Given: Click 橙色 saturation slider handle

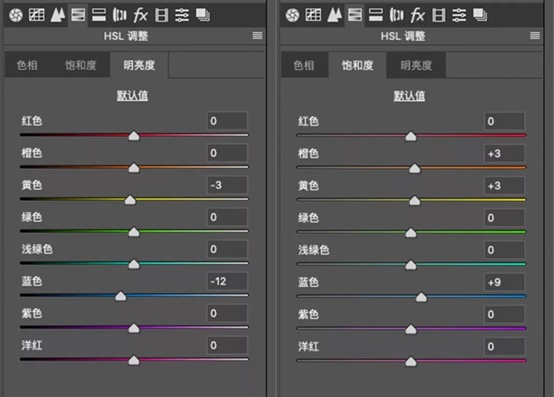Looking at the screenshot, I should coord(414,169).
